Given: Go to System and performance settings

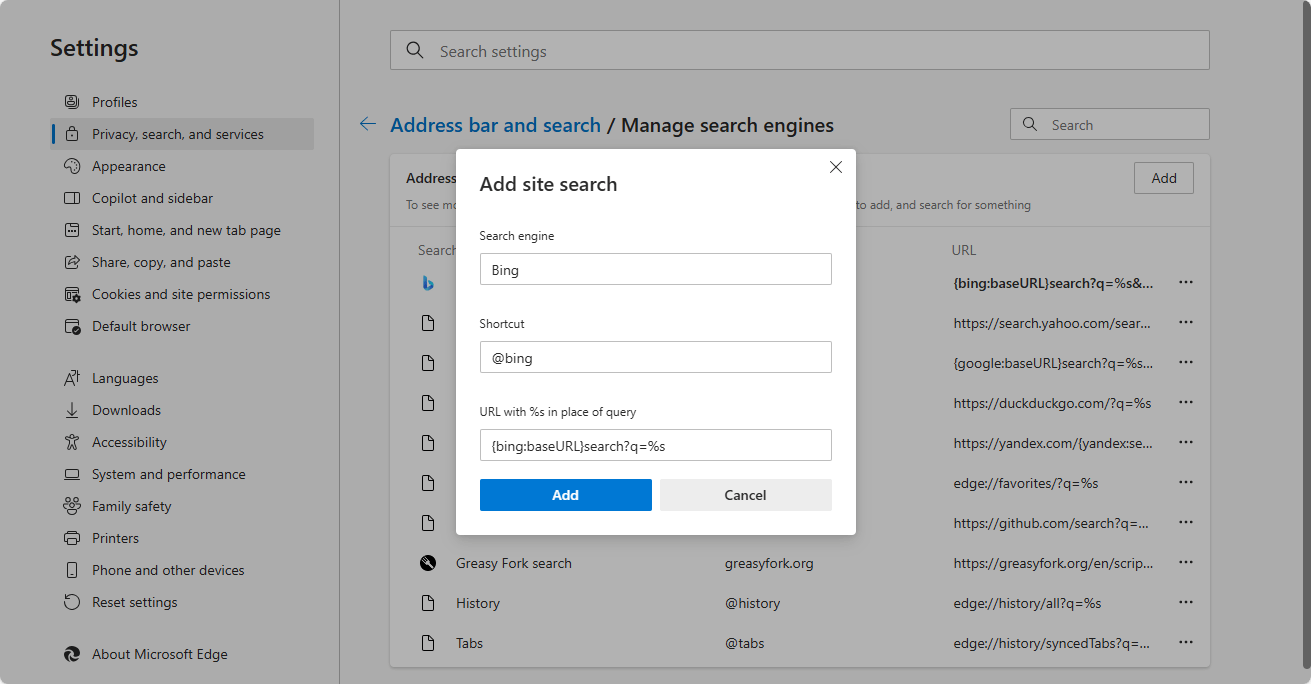Looking at the screenshot, I should point(168,474).
